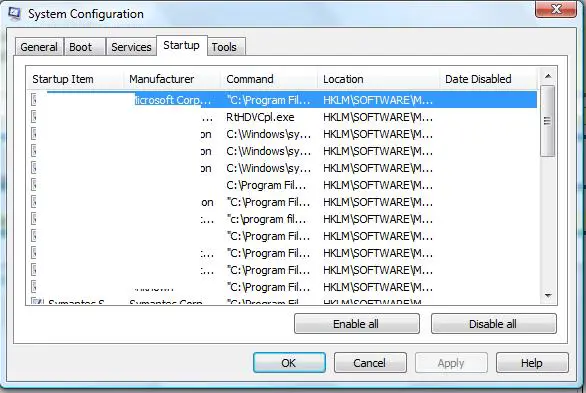Screen dimensions: 586x393
Task: Click the Enable all button
Action: (x=357, y=324)
